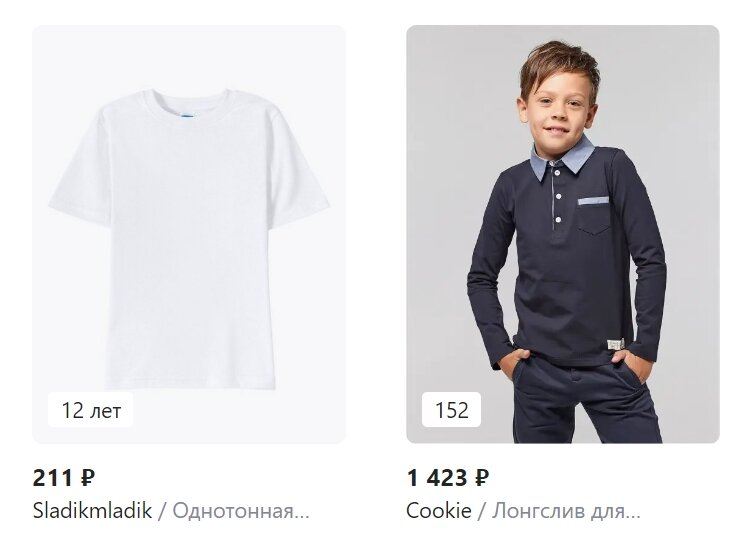Click the light-blue collar of the polo
This screenshot has height=544, width=743.
click(x=562, y=159)
